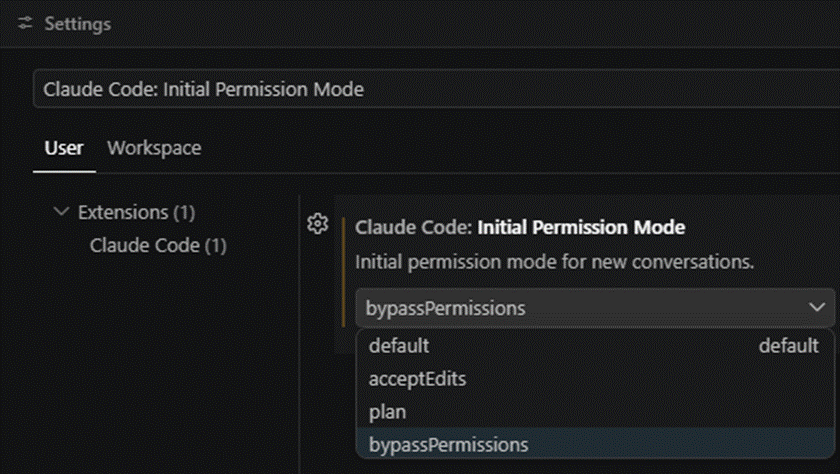Select Claude Code (1) in the tree
Viewport: 840px width, 474px height.
click(x=158, y=245)
